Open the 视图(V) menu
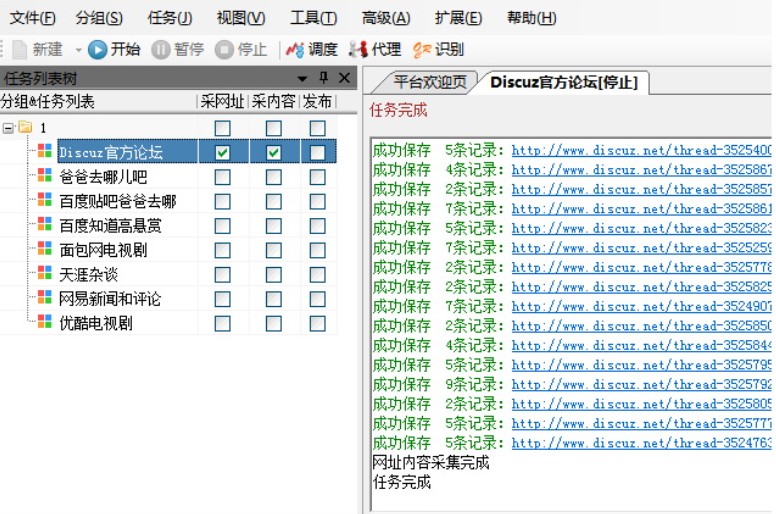This screenshot has height=514, width=776. click(x=241, y=18)
